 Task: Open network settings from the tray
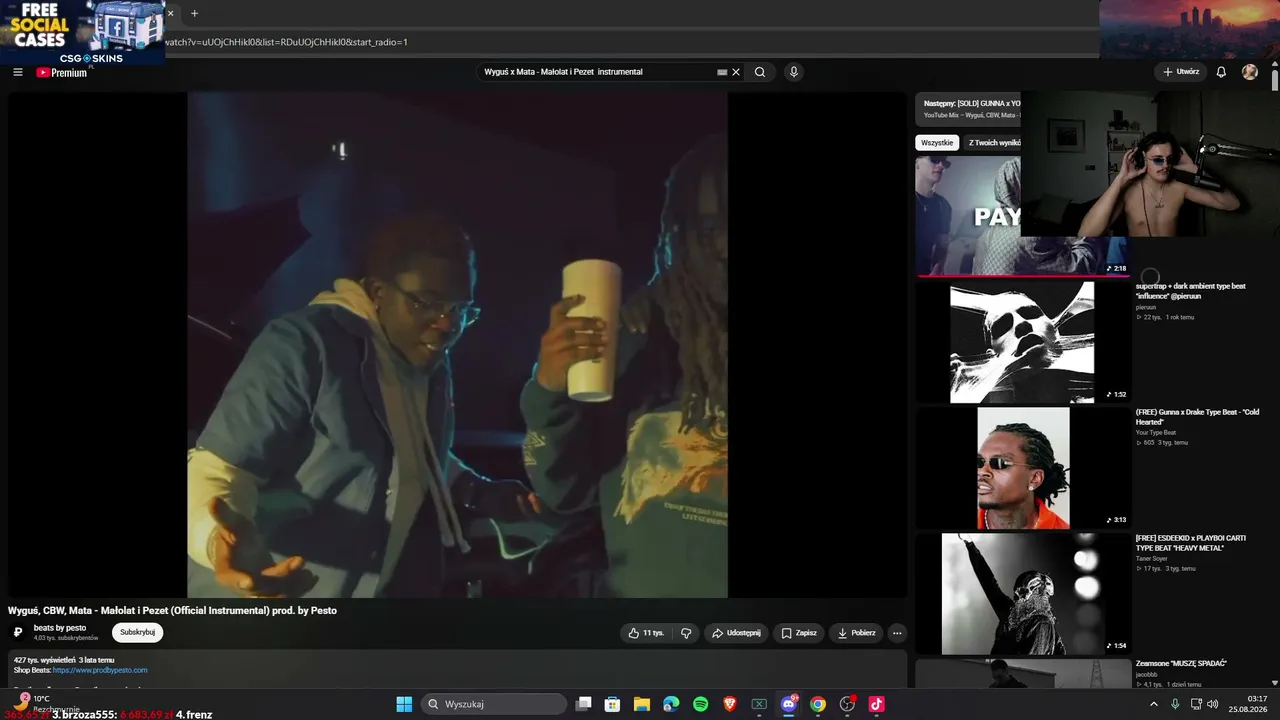(x=1196, y=704)
